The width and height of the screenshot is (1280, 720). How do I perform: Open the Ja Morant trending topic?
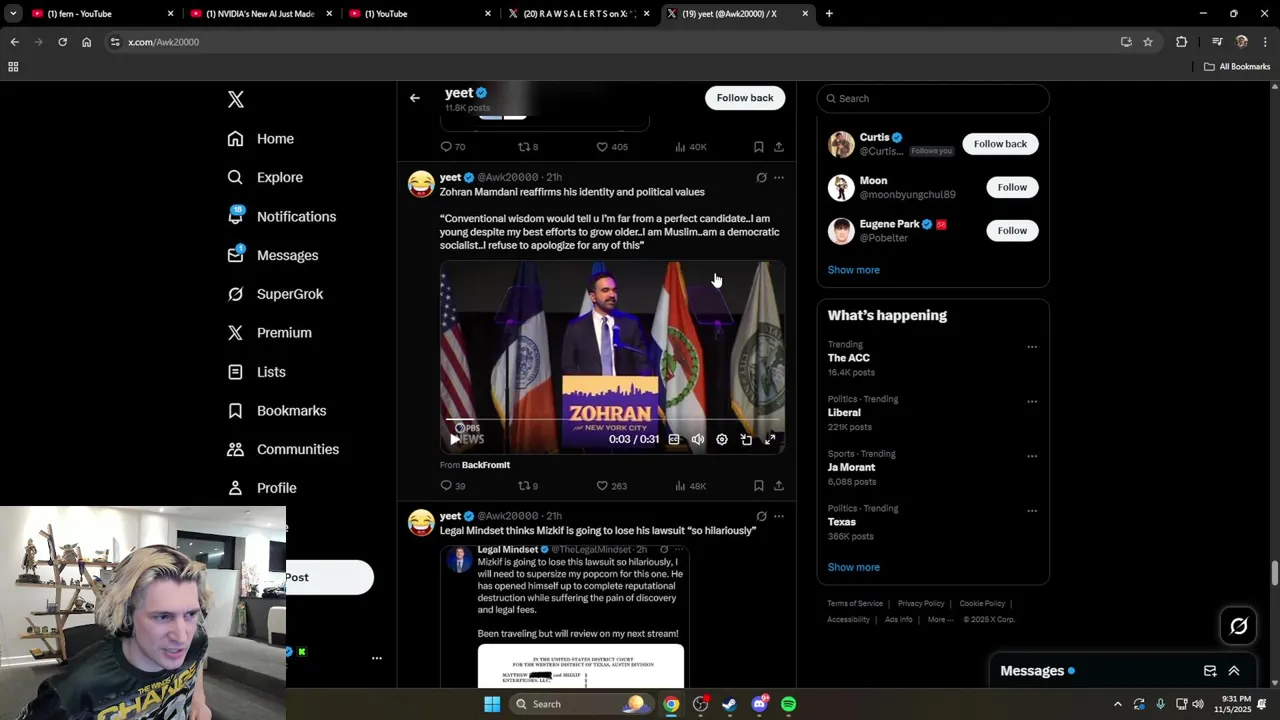[851, 467]
